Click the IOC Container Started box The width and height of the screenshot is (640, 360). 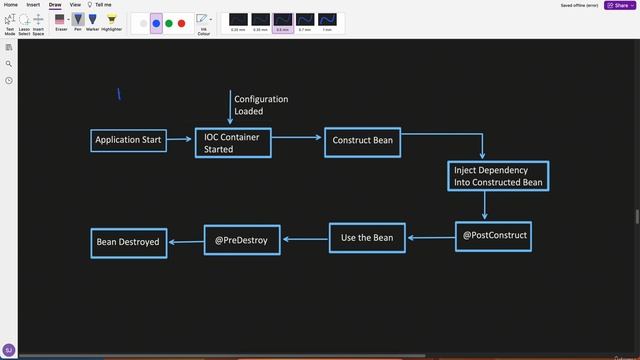click(233, 143)
